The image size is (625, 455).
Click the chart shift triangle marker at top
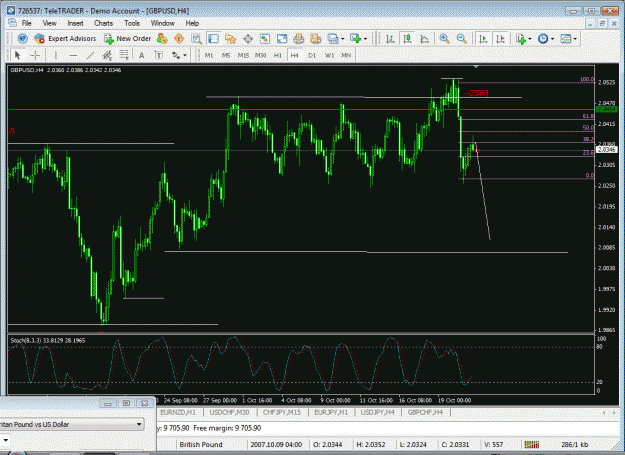[x=476, y=67]
